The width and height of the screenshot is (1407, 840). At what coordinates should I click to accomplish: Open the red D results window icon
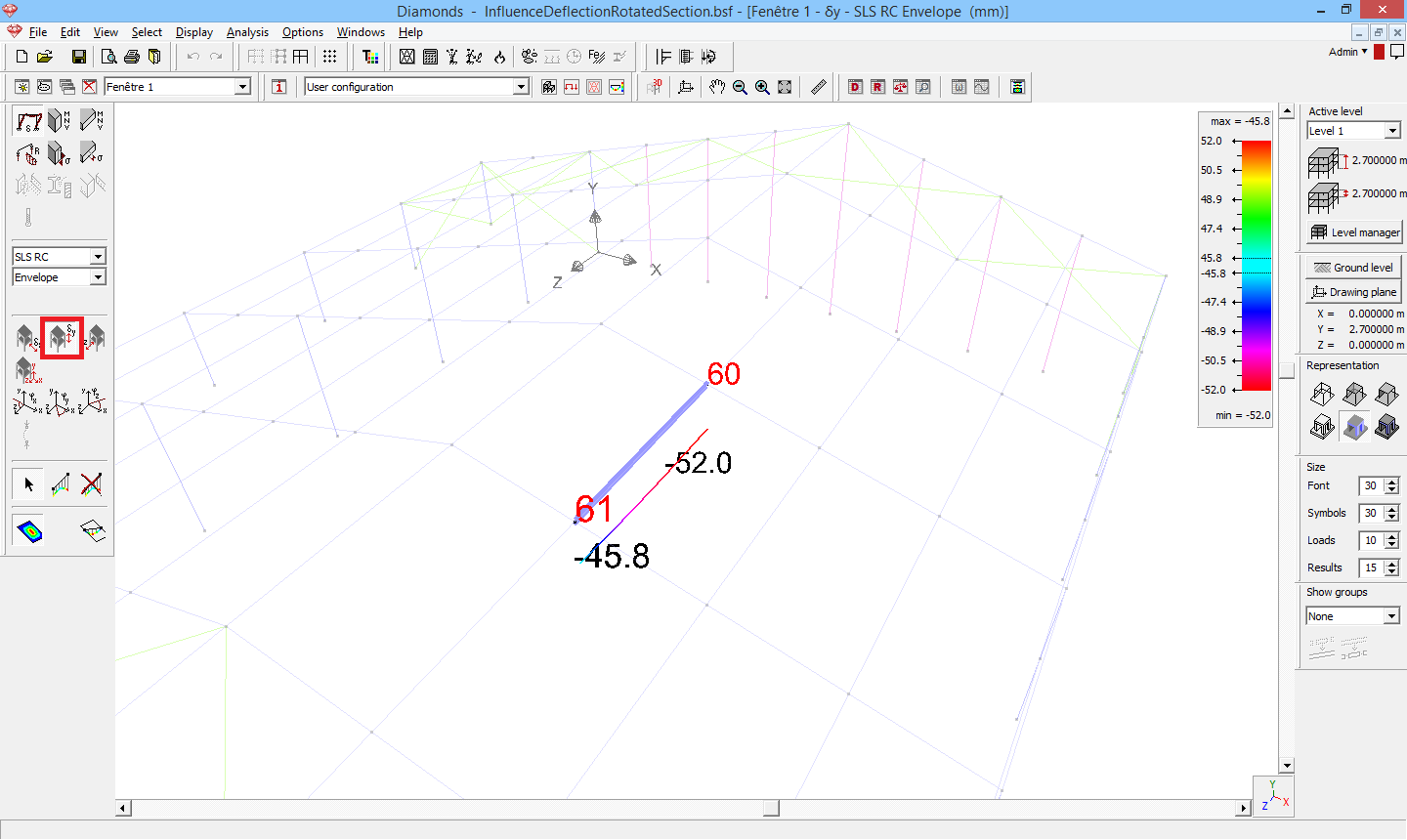tap(855, 87)
